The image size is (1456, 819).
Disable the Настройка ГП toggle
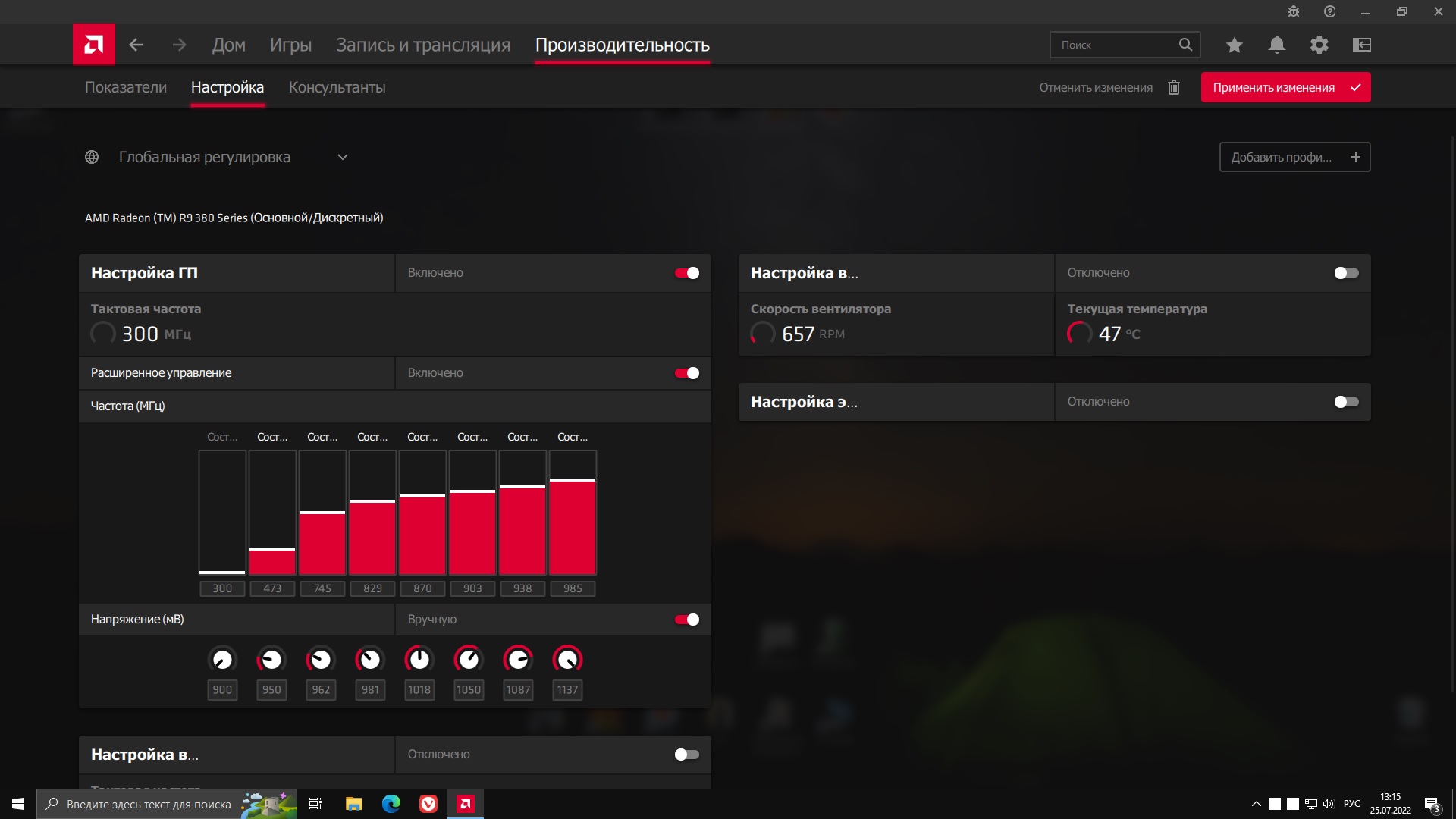tap(687, 273)
